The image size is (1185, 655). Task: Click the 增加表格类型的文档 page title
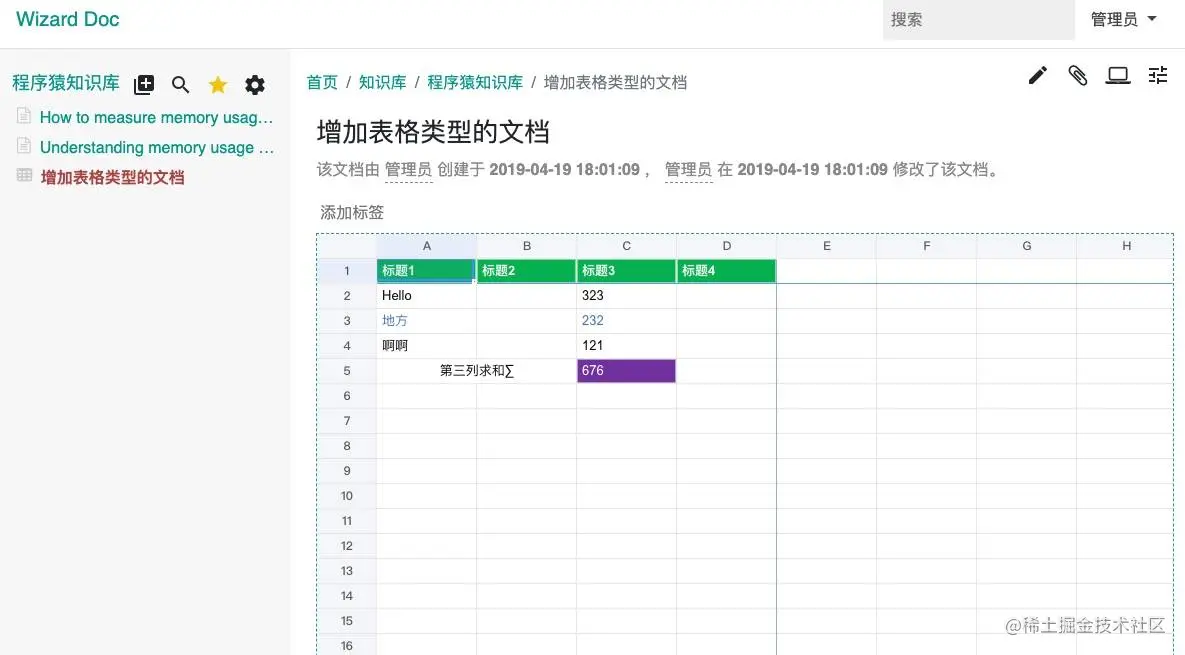(x=433, y=132)
